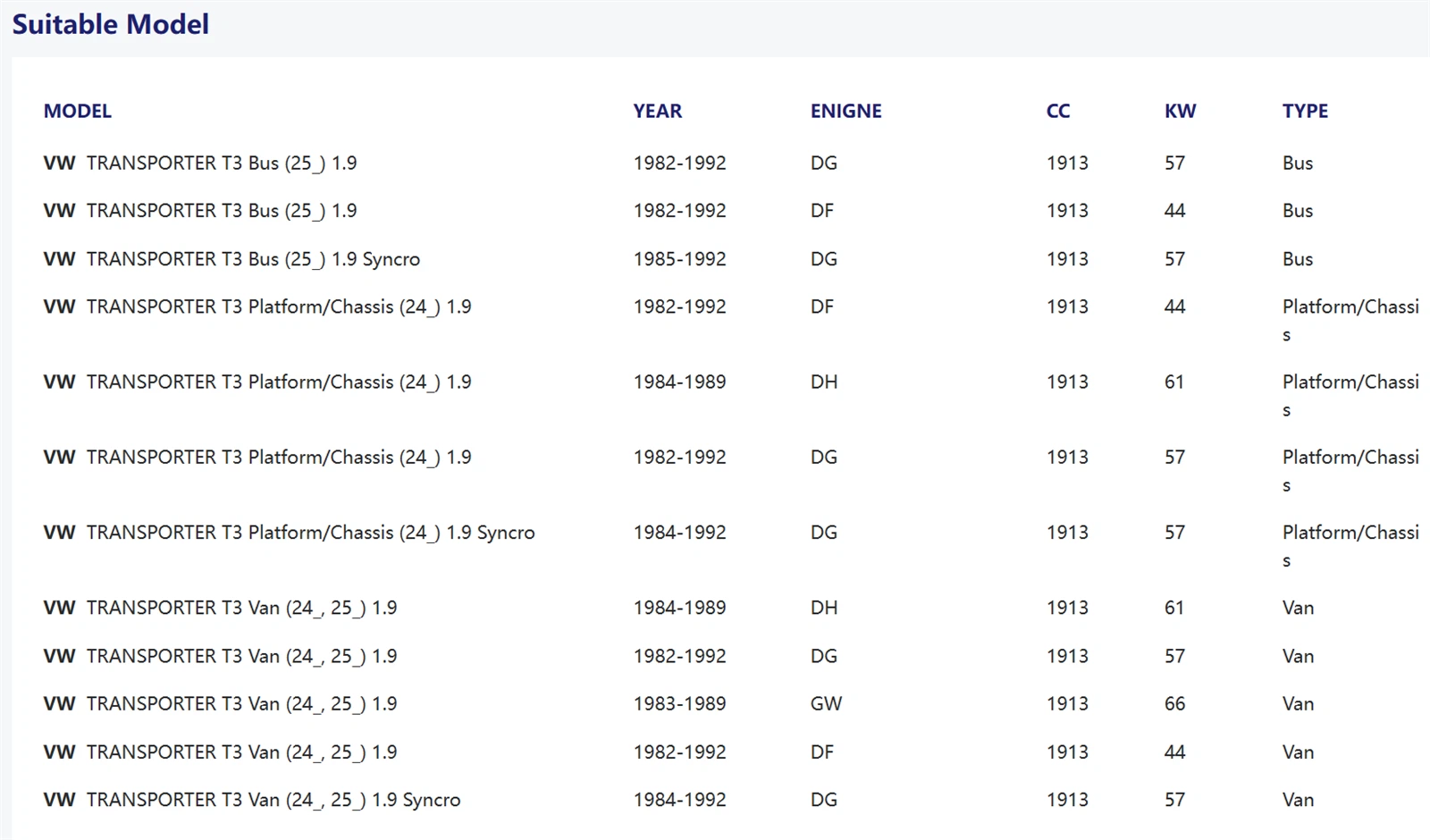Click KW '57' in the Van Syncro row

[x=1174, y=800]
